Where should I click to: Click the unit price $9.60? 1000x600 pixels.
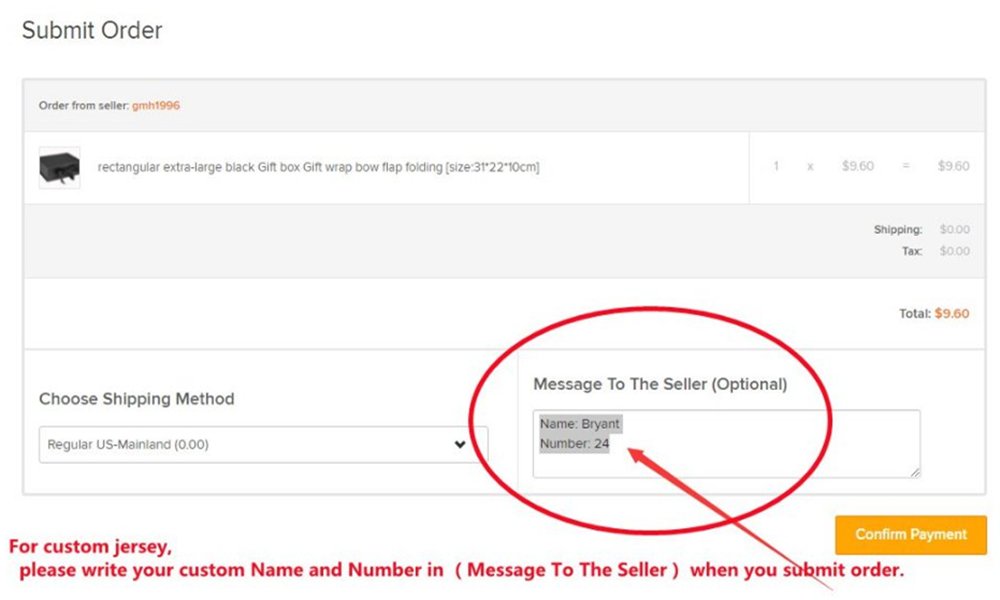tap(858, 166)
